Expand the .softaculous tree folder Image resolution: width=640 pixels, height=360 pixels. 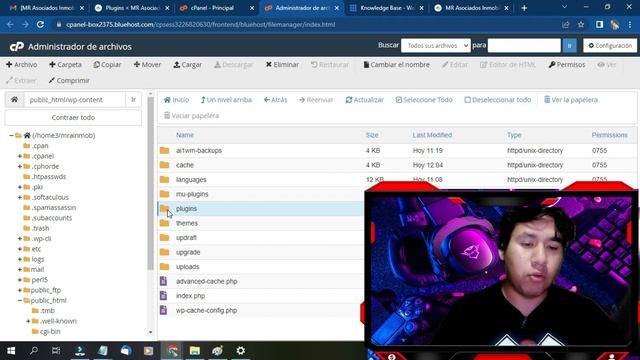pyautogui.click(x=20, y=198)
